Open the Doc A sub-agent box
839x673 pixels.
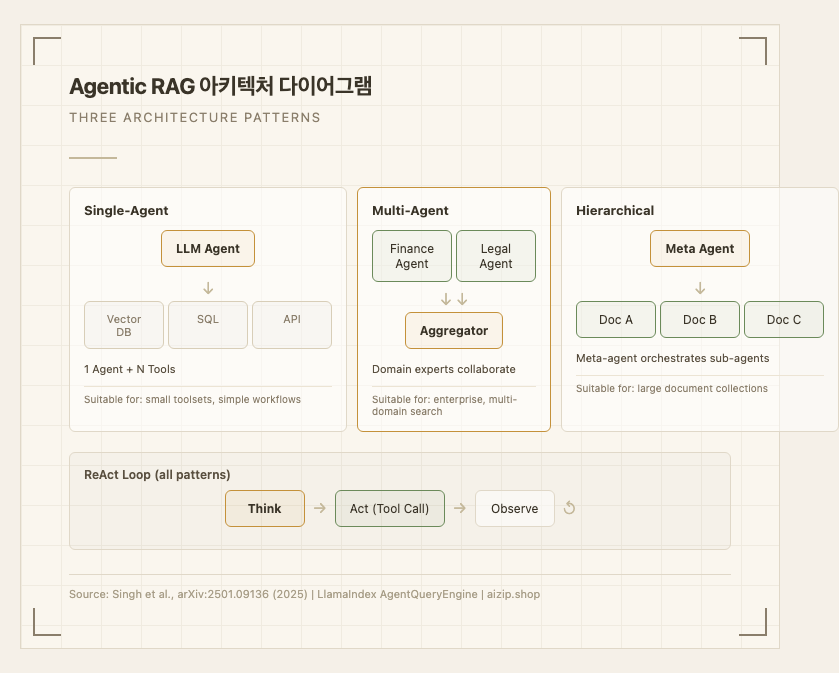point(616,320)
